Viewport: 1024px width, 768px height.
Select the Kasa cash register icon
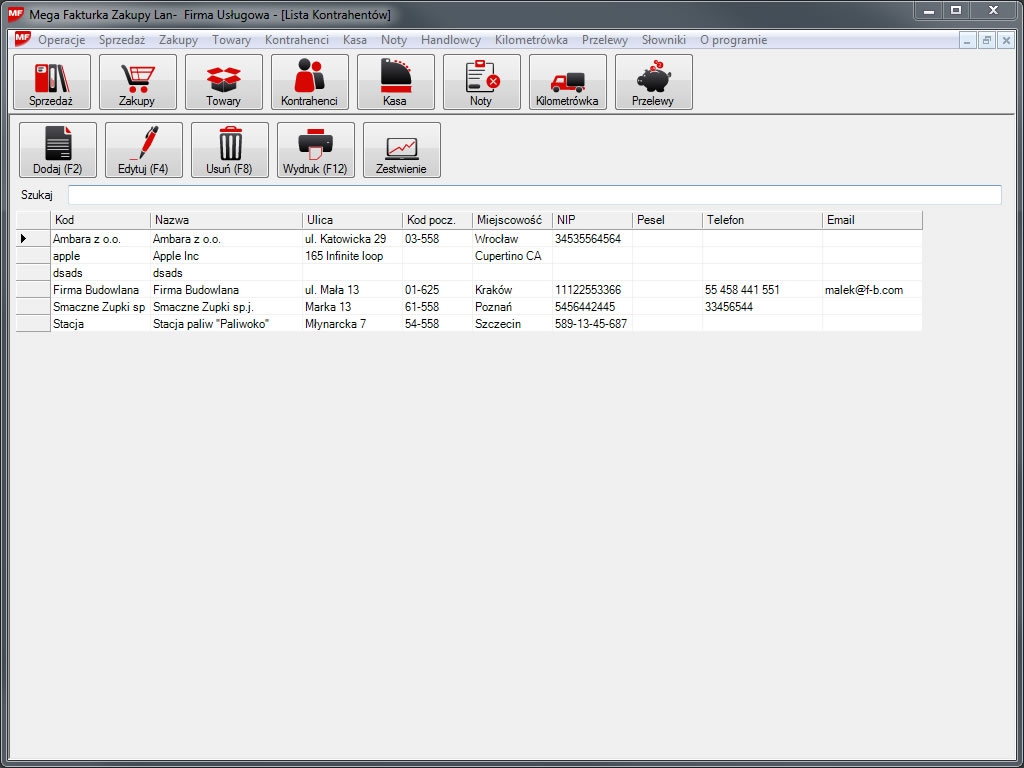tap(396, 82)
